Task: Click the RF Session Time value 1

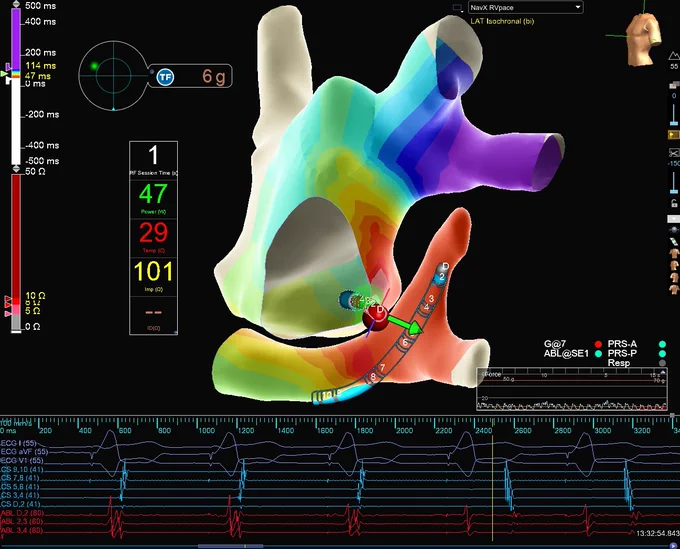Action: (154, 155)
